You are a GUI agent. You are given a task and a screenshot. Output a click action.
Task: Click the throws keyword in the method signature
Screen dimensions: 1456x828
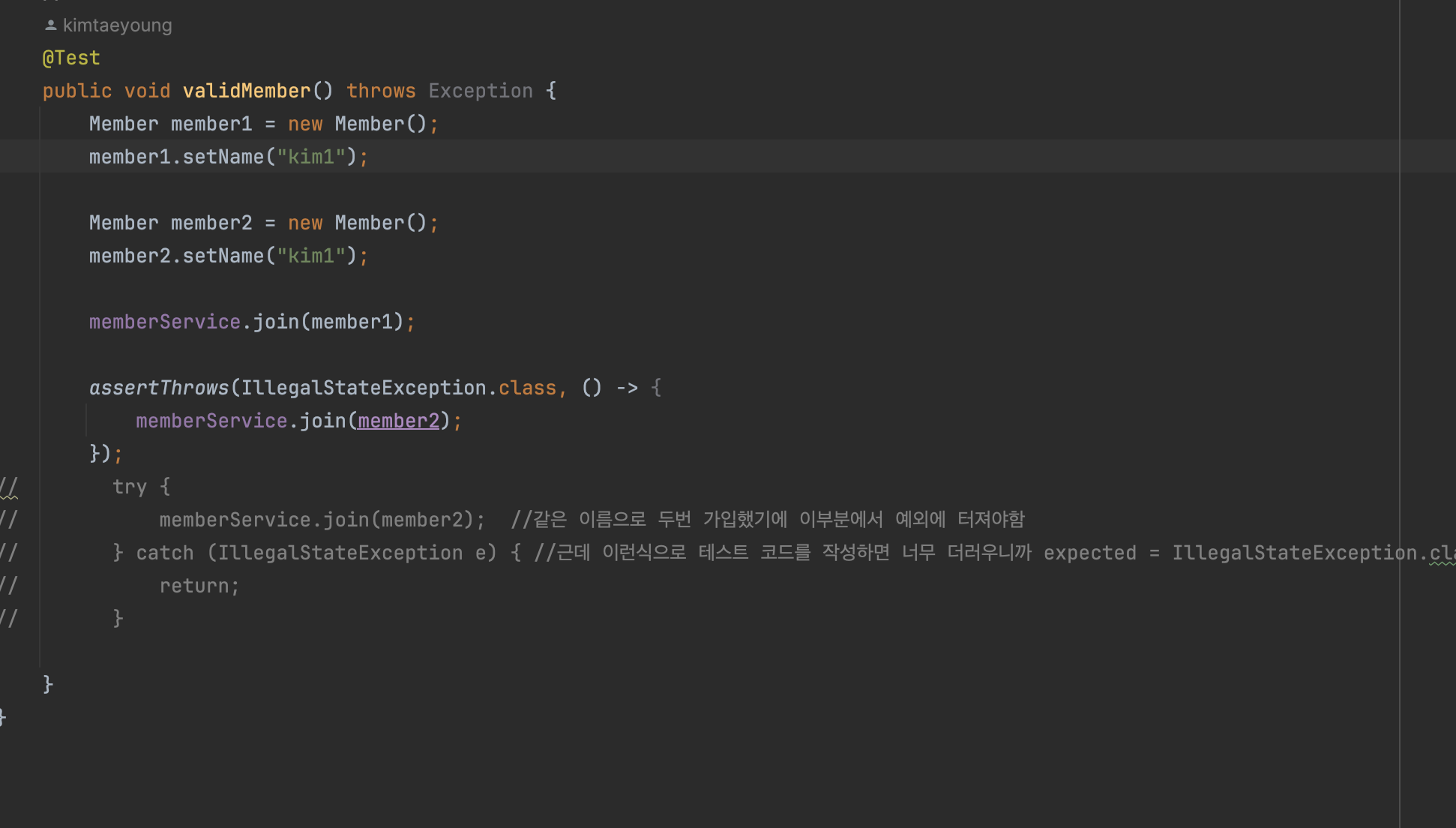(380, 91)
